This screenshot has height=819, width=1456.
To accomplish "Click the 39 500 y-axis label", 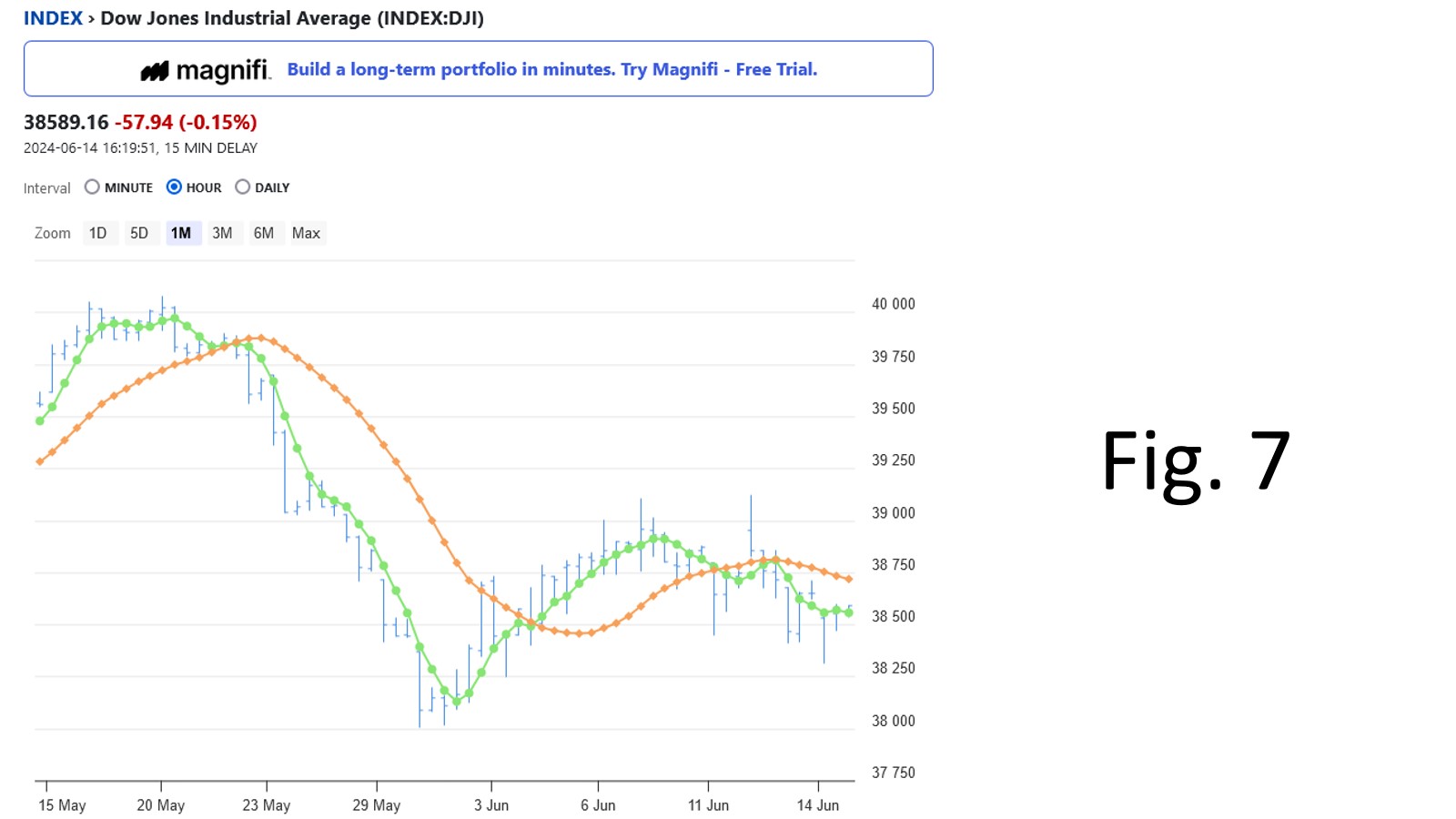I will coord(894,409).
